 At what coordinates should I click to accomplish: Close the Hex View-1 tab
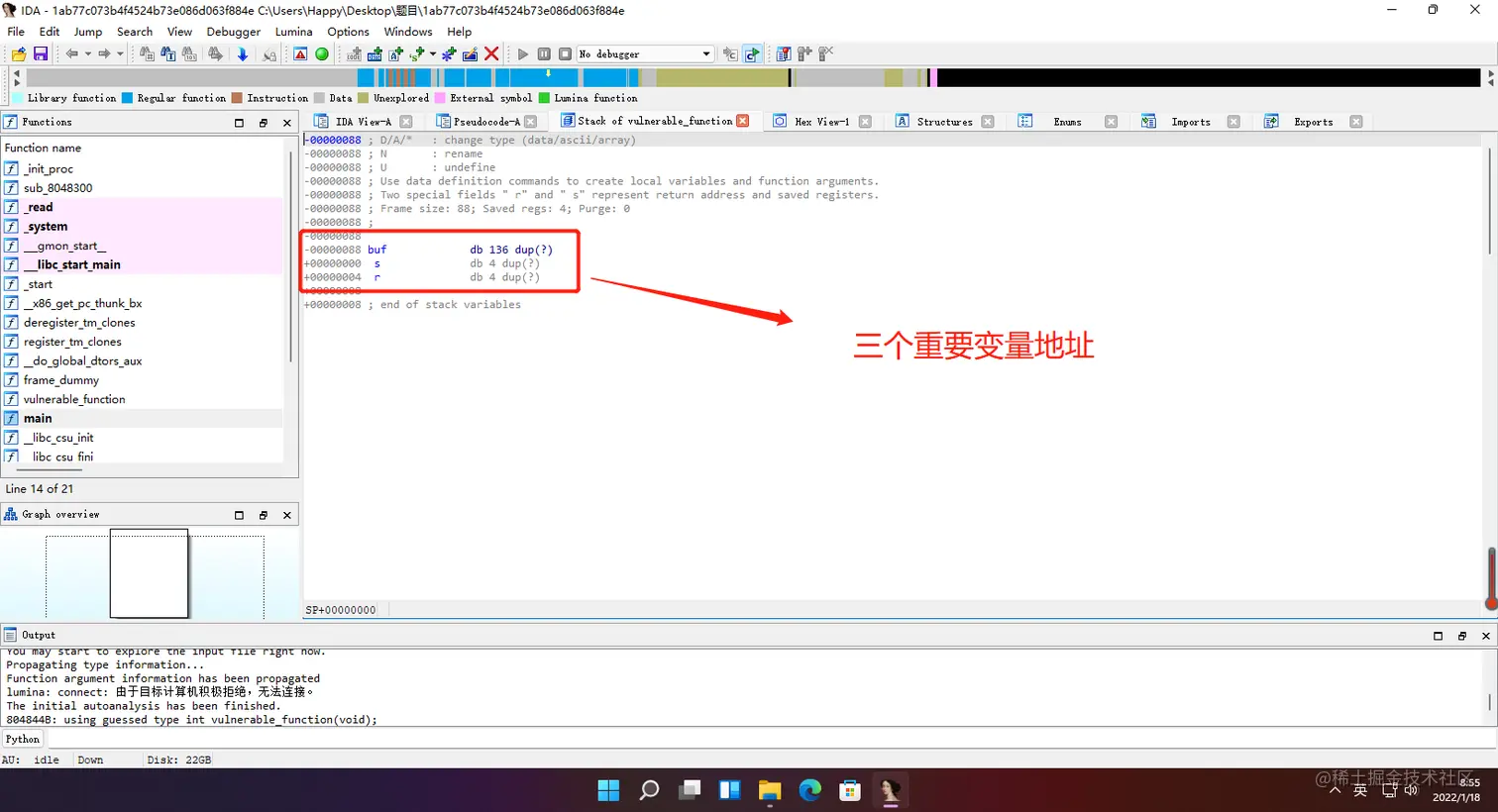click(865, 122)
